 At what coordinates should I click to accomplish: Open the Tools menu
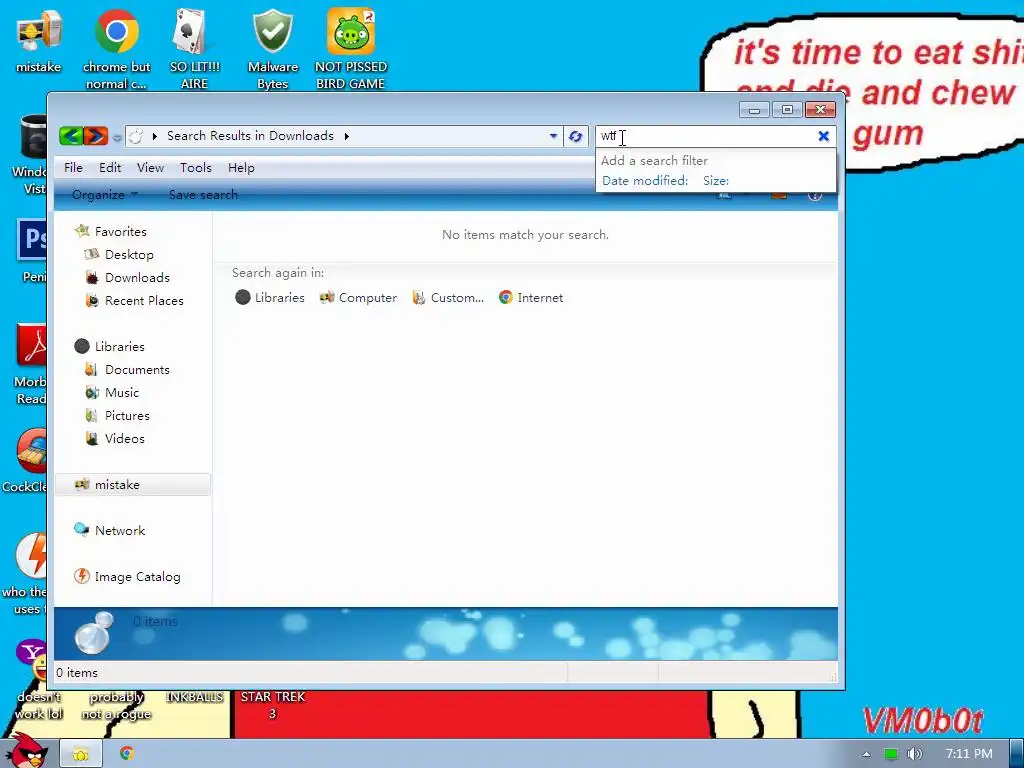click(196, 168)
